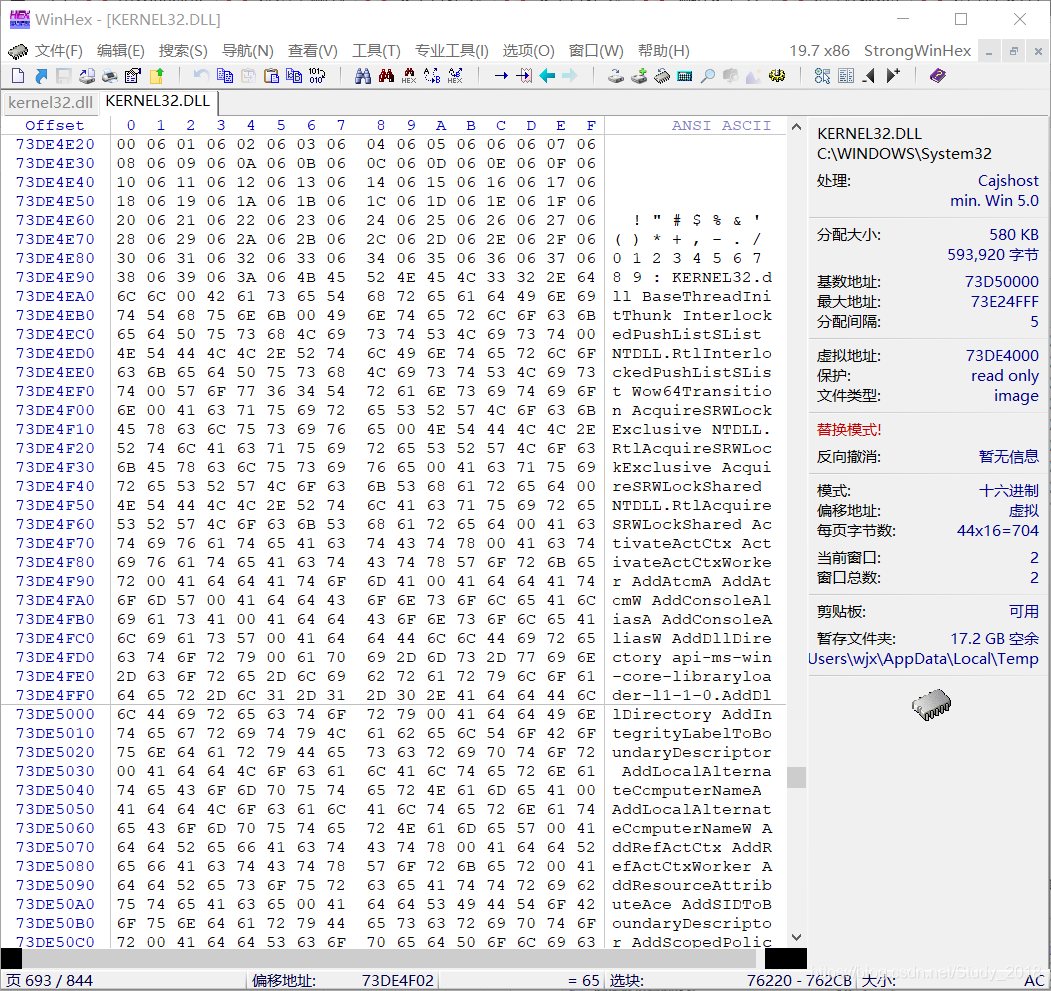Click the yellow gear options icon
This screenshot has height=991, width=1051.
(x=777, y=76)
